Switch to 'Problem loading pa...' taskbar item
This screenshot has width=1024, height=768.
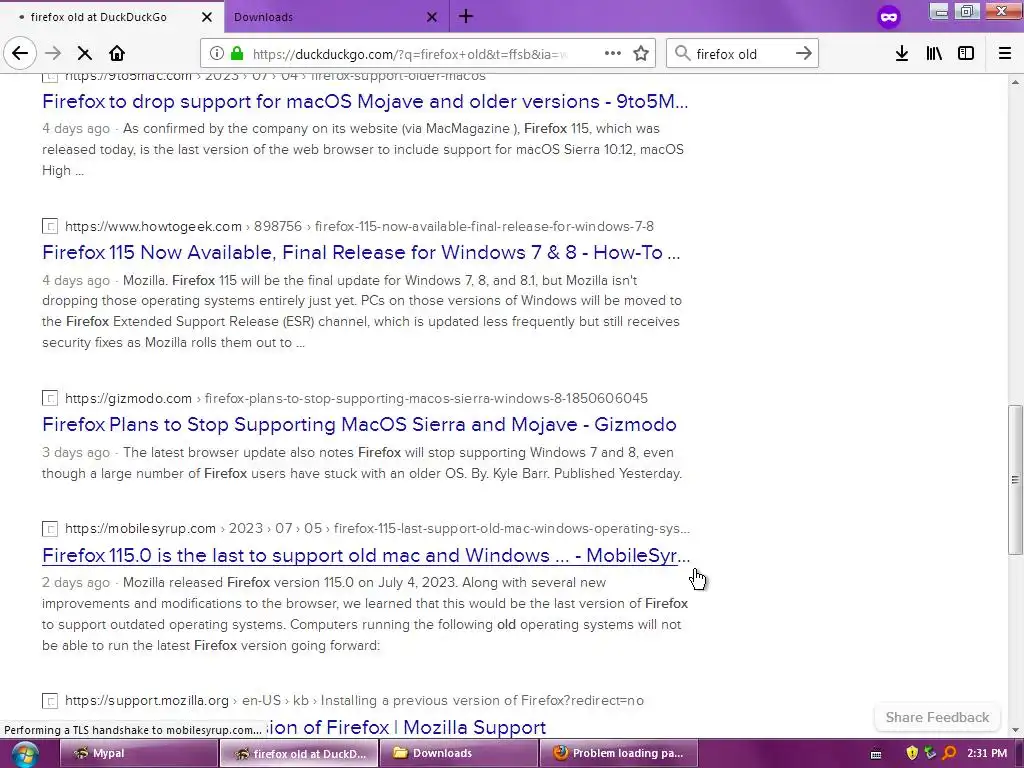[x=619, y=754]
